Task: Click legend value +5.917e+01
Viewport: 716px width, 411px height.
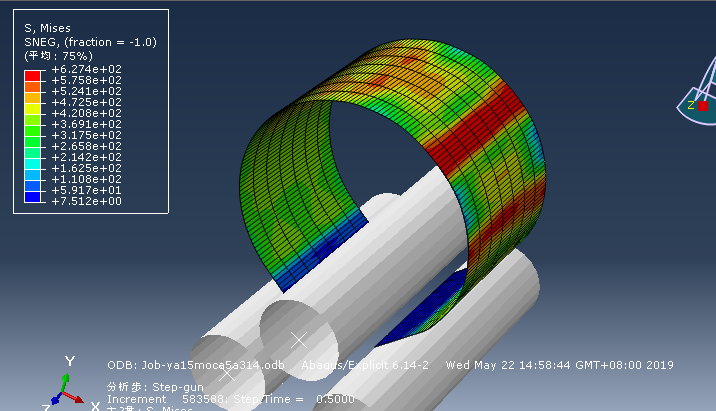Action: tap(87, 190)
